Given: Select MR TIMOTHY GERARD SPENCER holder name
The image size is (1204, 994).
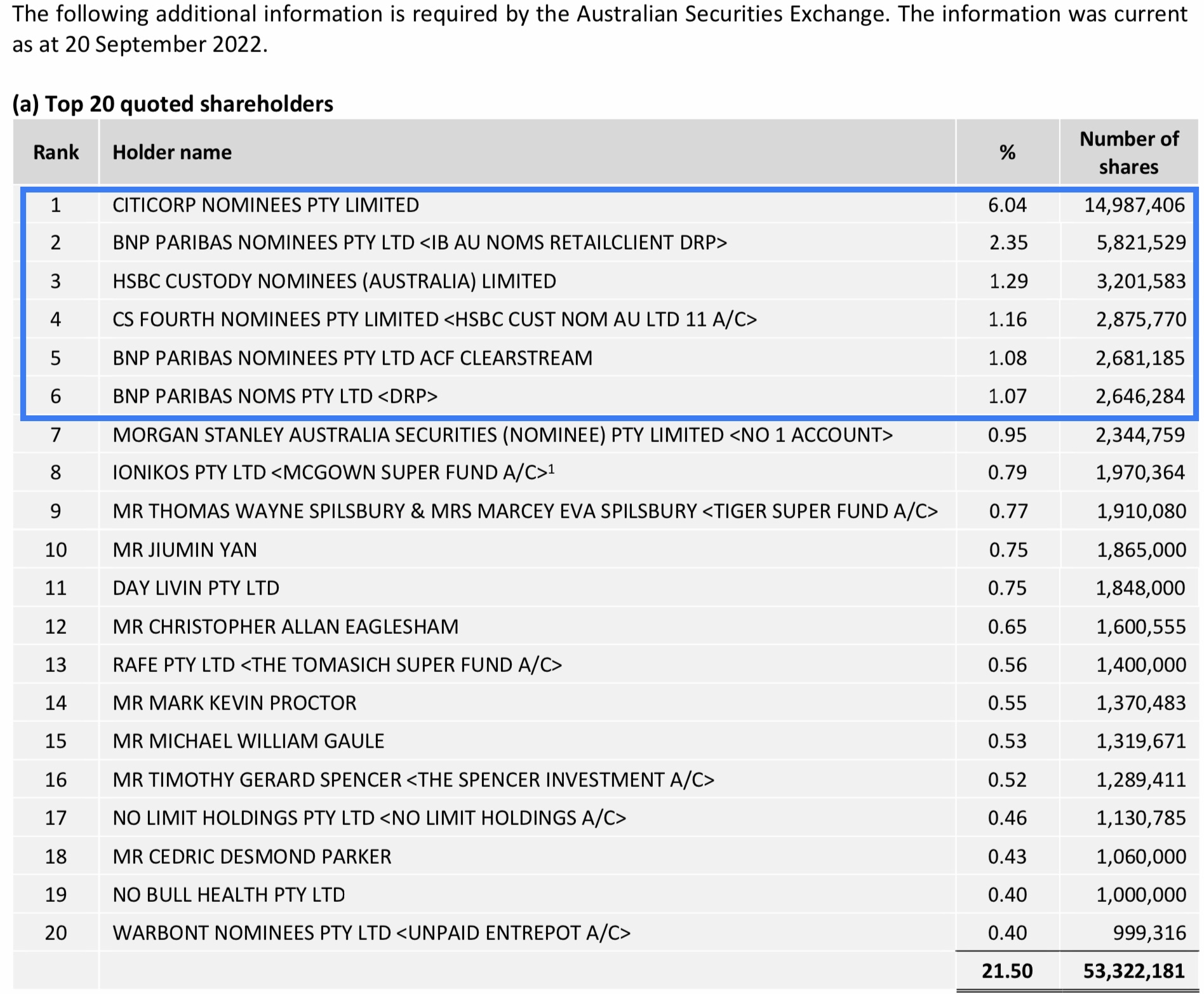Looking at the screenshot, I should tap(413, 780).
